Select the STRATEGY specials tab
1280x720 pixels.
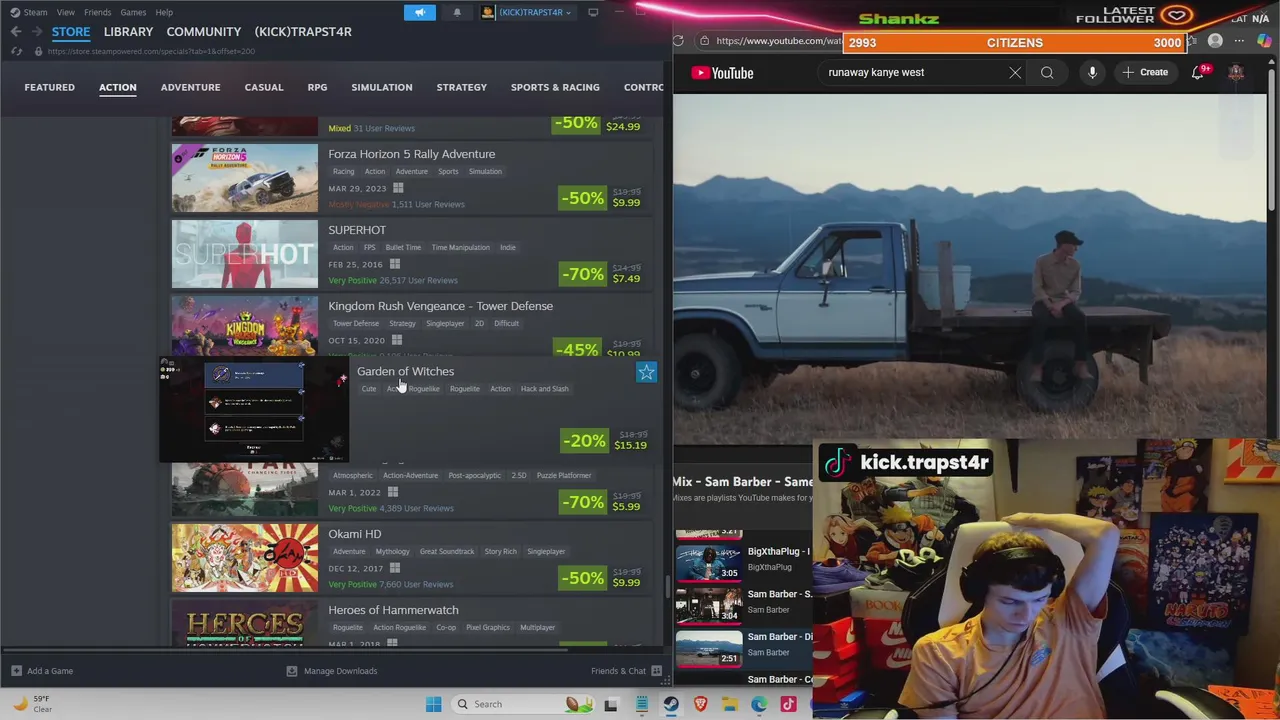[461, 87]
